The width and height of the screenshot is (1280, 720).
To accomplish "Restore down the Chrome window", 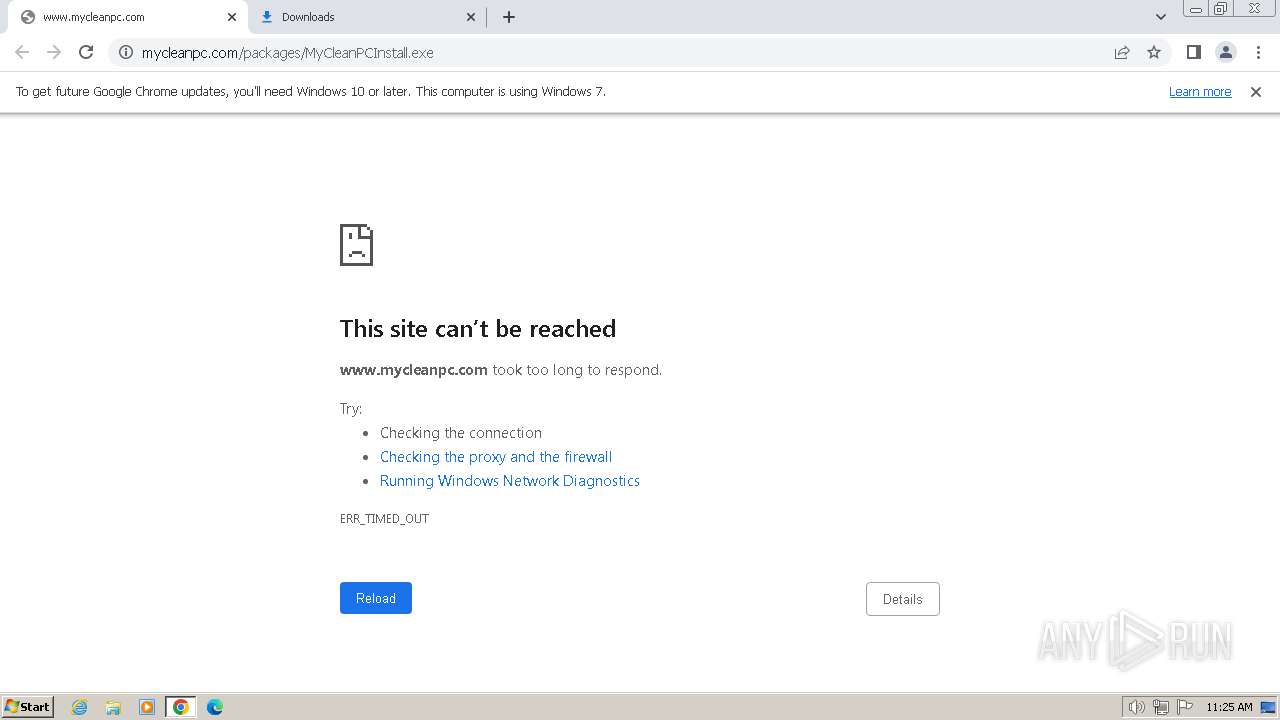I will click(1221, 9).
